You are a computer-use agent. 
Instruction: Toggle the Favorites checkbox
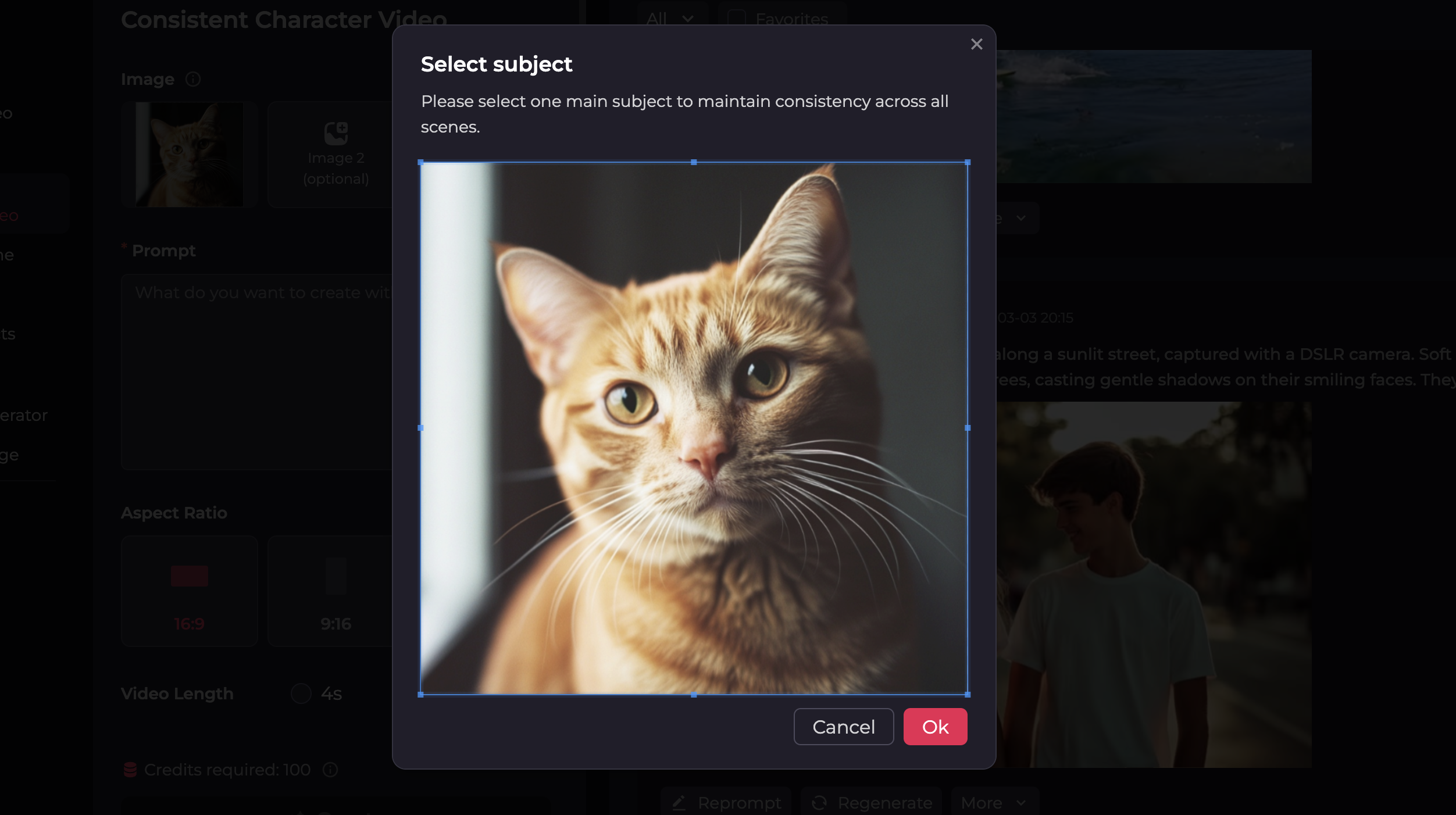[736, 19]
